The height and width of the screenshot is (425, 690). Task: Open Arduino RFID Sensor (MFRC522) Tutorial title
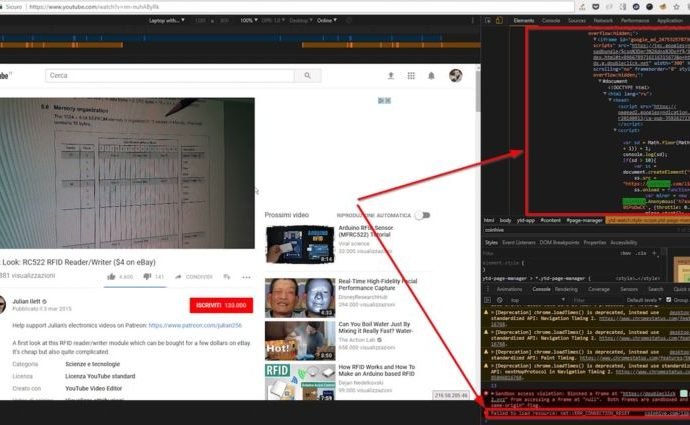tap(365, 231)
